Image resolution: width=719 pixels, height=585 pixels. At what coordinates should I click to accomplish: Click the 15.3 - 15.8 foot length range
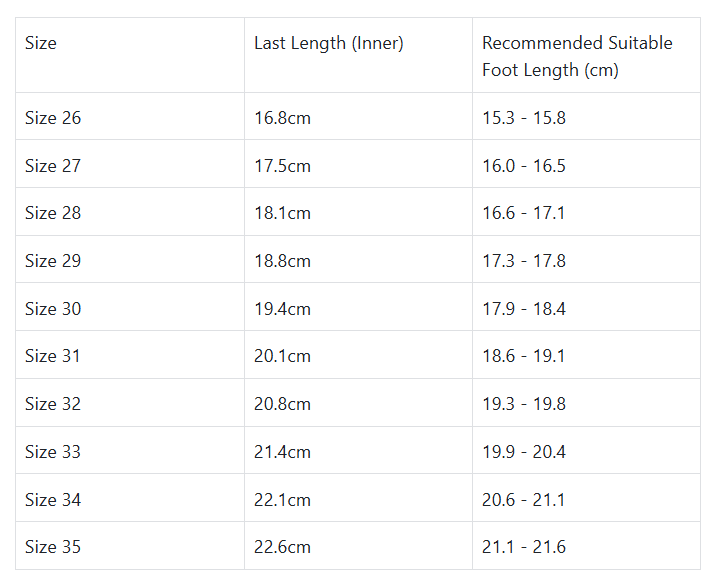point(524,118)
